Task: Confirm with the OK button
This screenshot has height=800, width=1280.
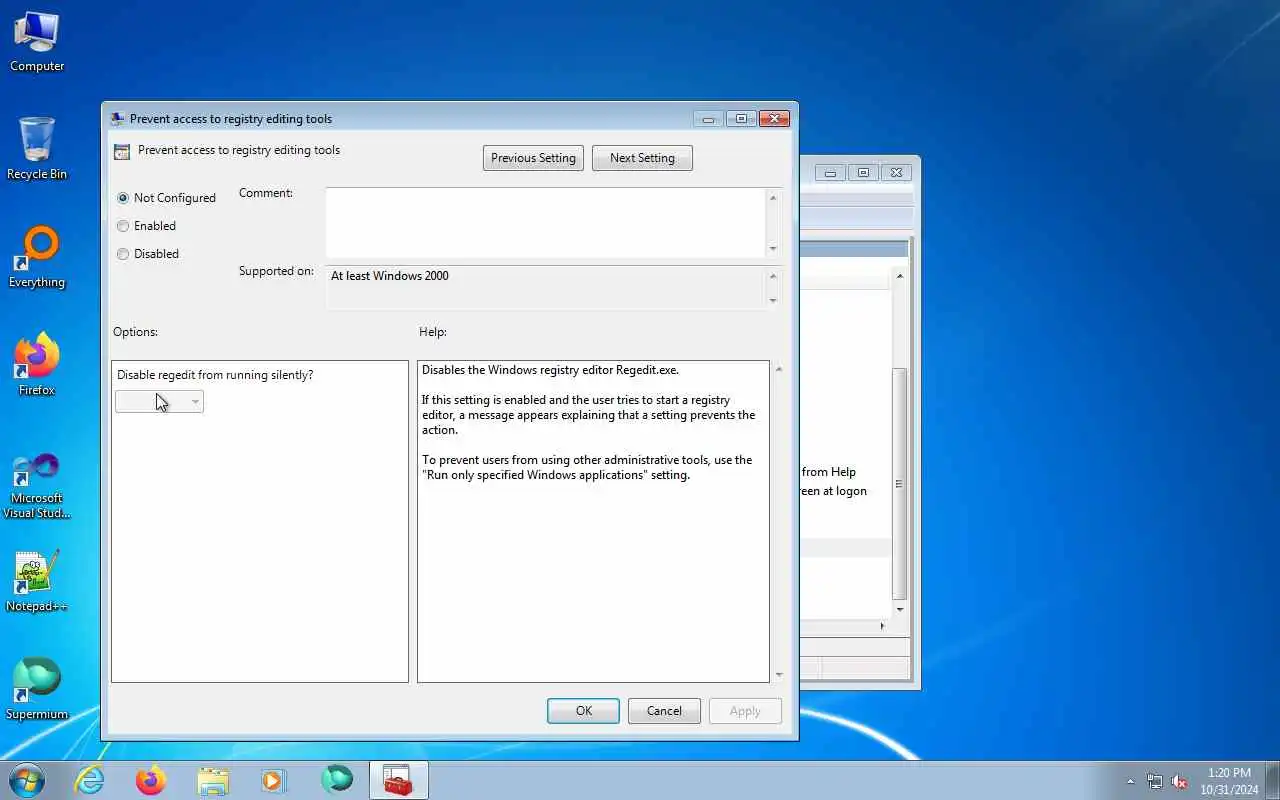Action: [583, 711]
